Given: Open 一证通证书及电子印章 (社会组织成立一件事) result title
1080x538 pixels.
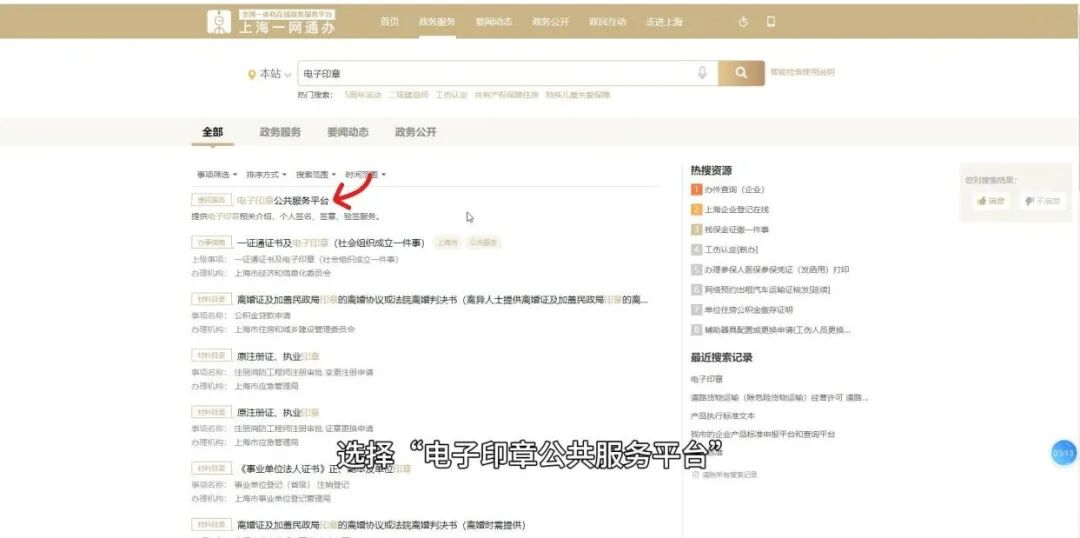Looking at the screenshot, I should (x=331, y=242).
